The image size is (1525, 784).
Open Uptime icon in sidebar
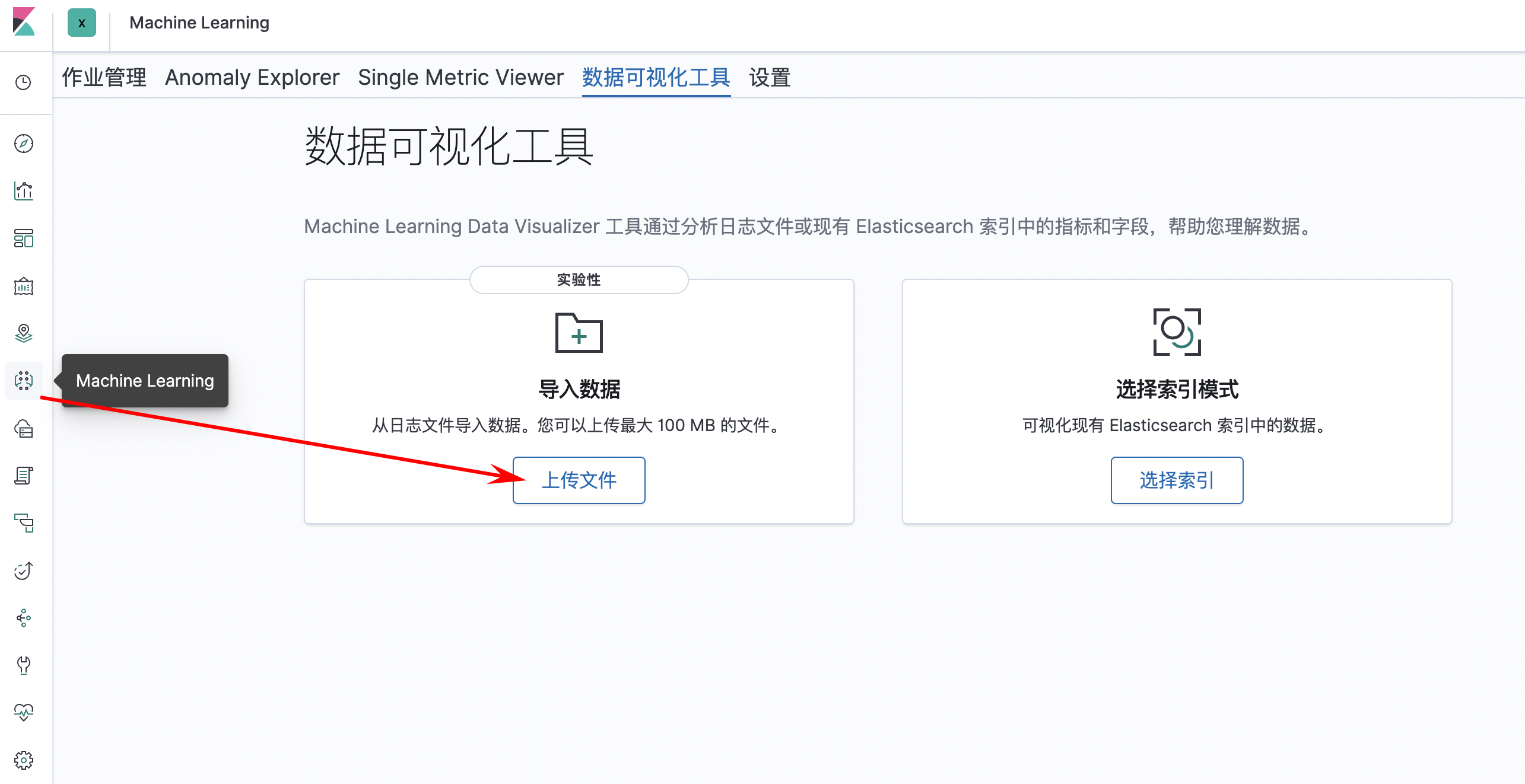[x=23, y=571]
